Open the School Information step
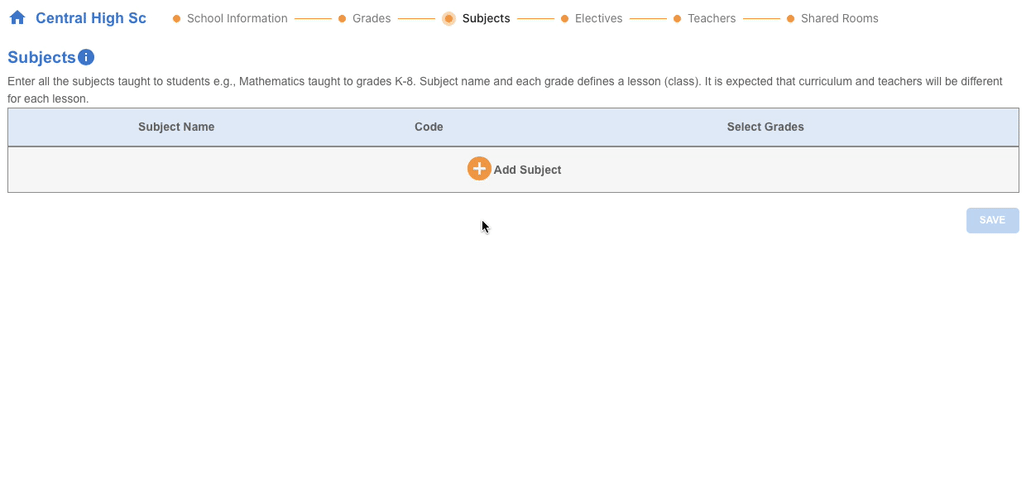Screen dimensions: 1031x480 [237, 18]
